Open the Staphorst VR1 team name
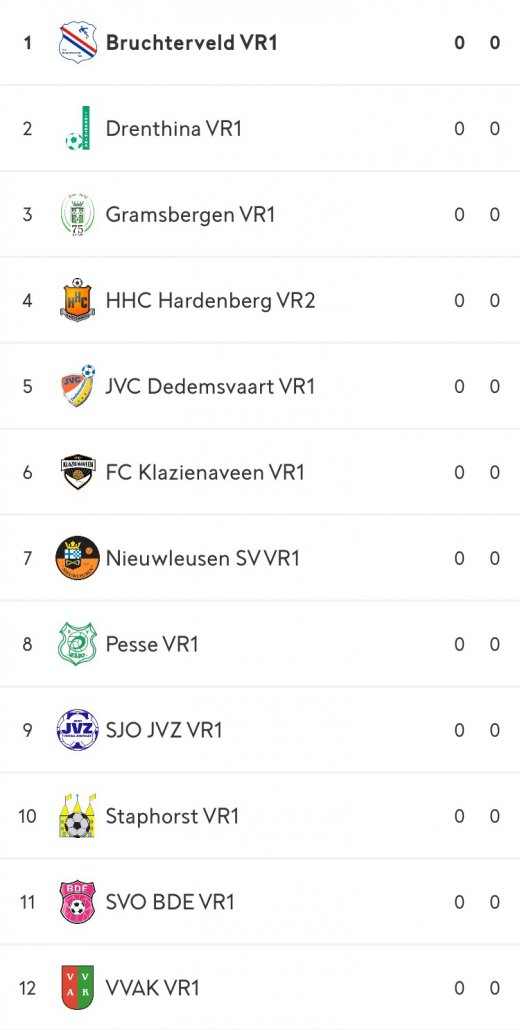Image resolution: width=520 pixels, height=1030 pixels. (x=172, y=816)
